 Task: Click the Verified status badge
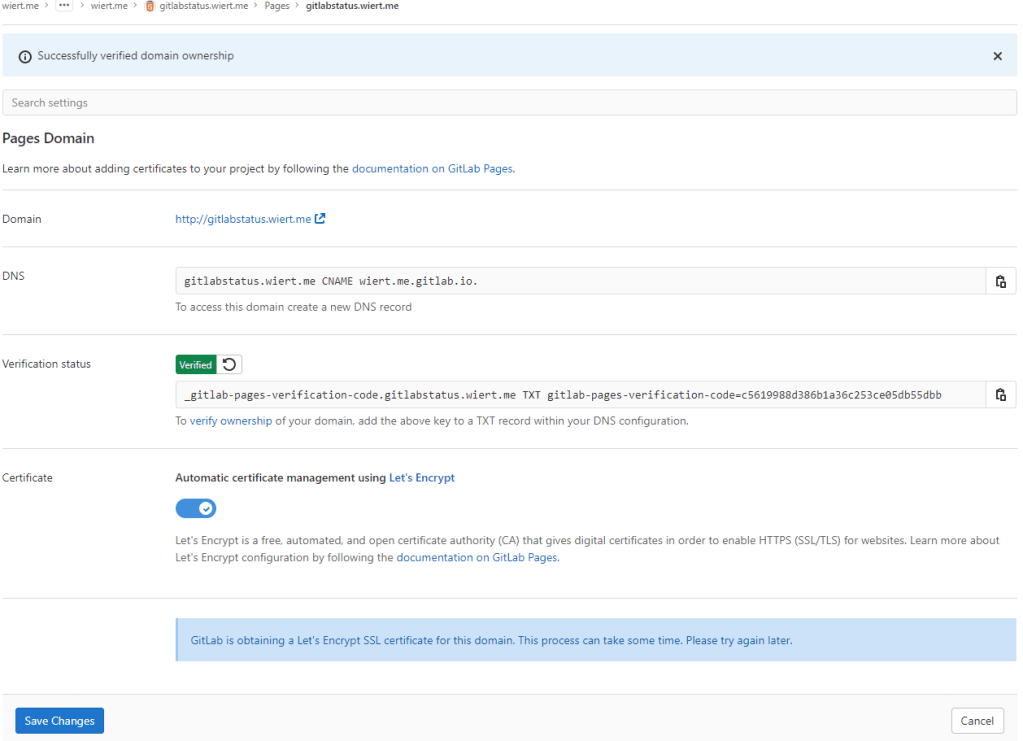[x=196, y=364]
